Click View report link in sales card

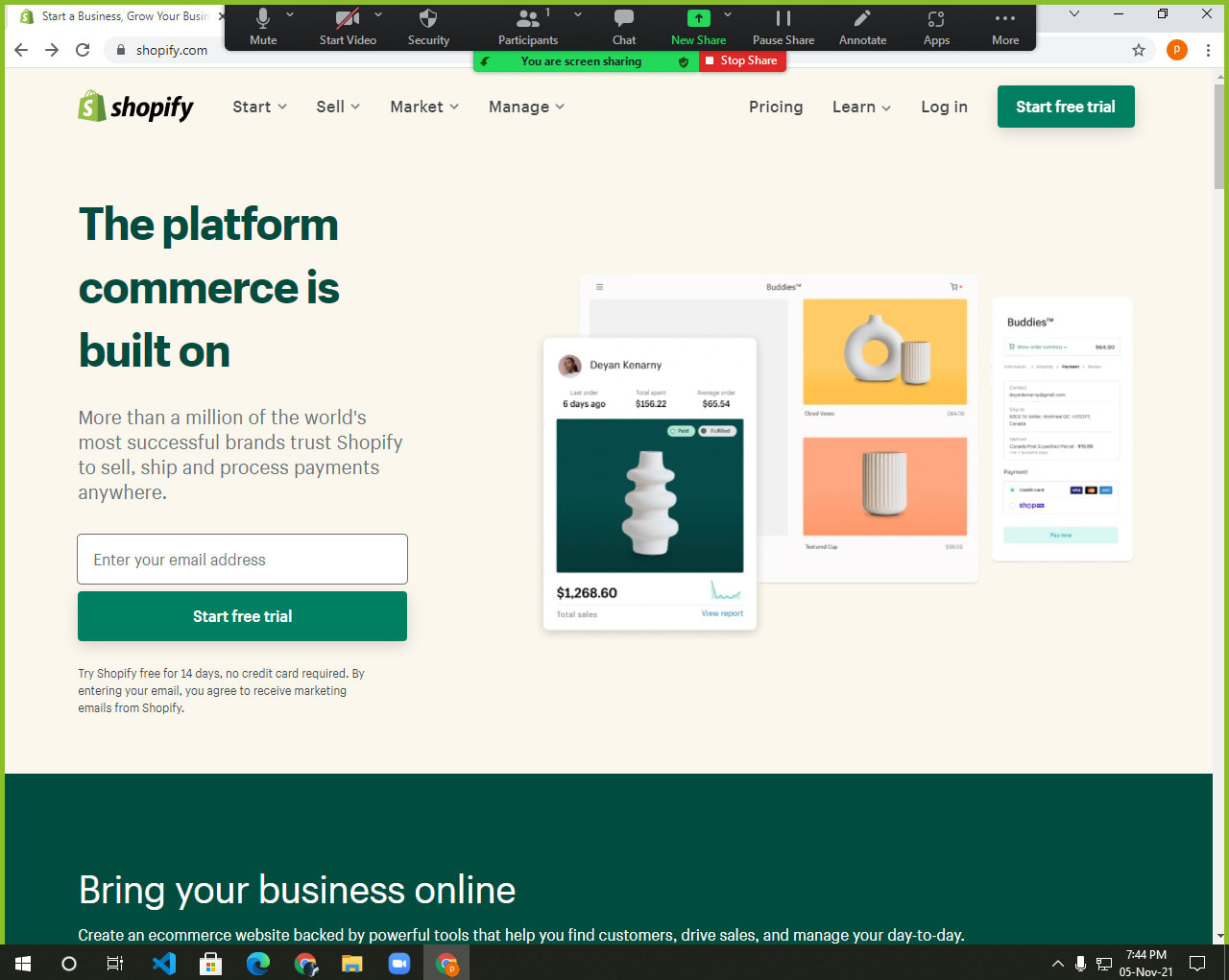722,613
